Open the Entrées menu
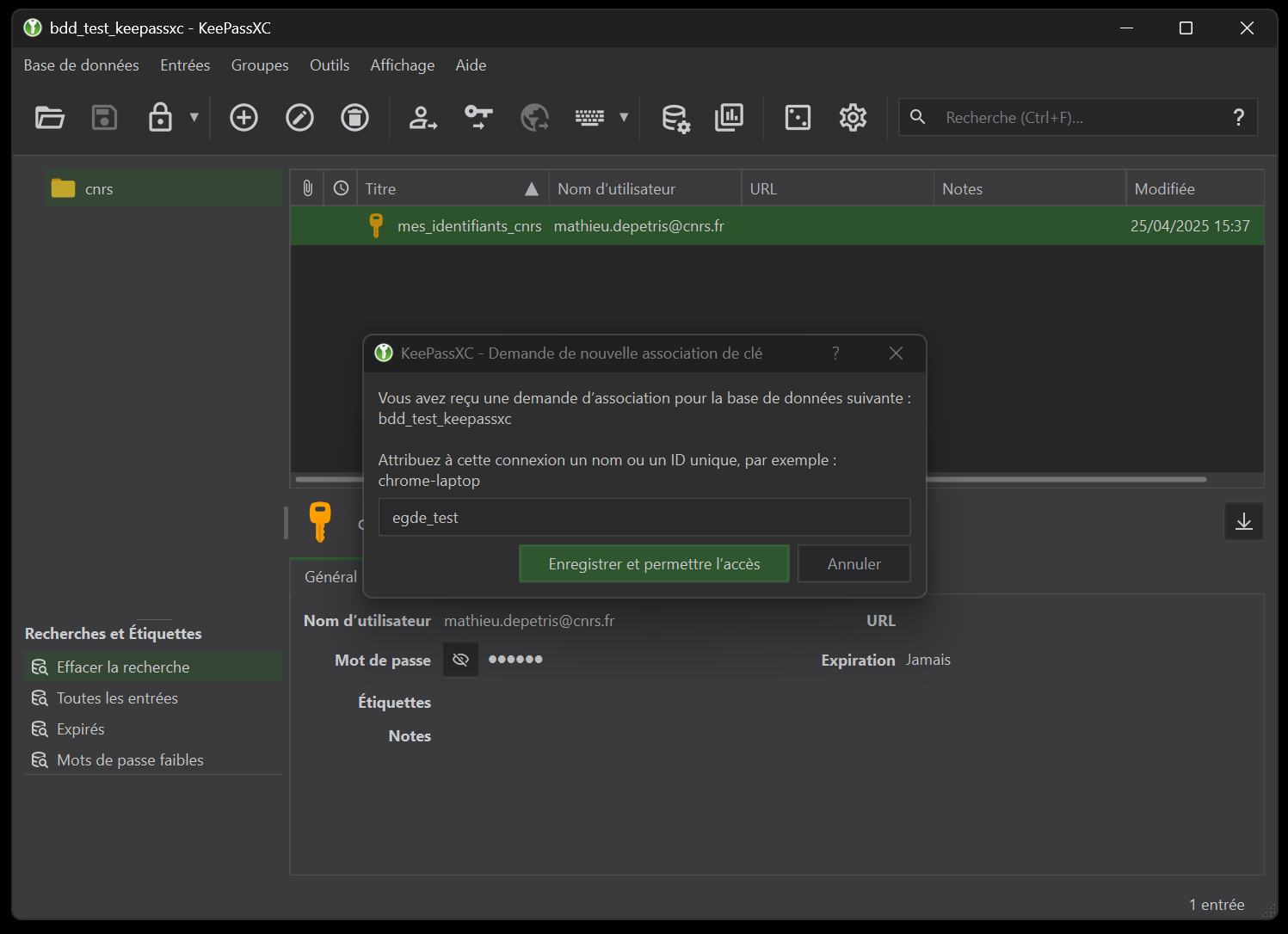This screenshot has height=934, width=1288. click(x=185, y=65)
